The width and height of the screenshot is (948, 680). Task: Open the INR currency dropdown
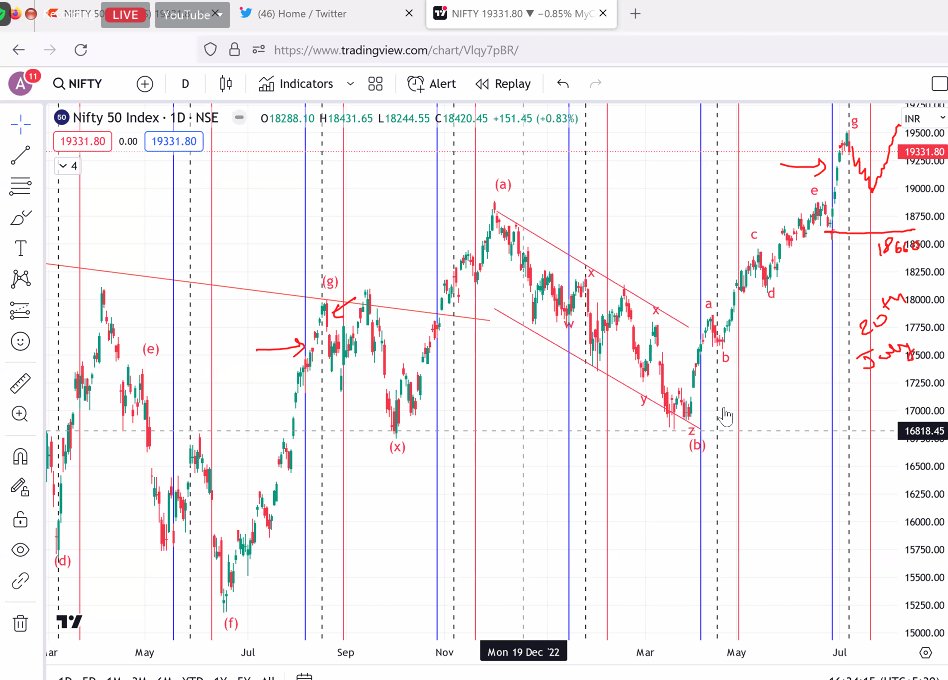pos(924,118)
